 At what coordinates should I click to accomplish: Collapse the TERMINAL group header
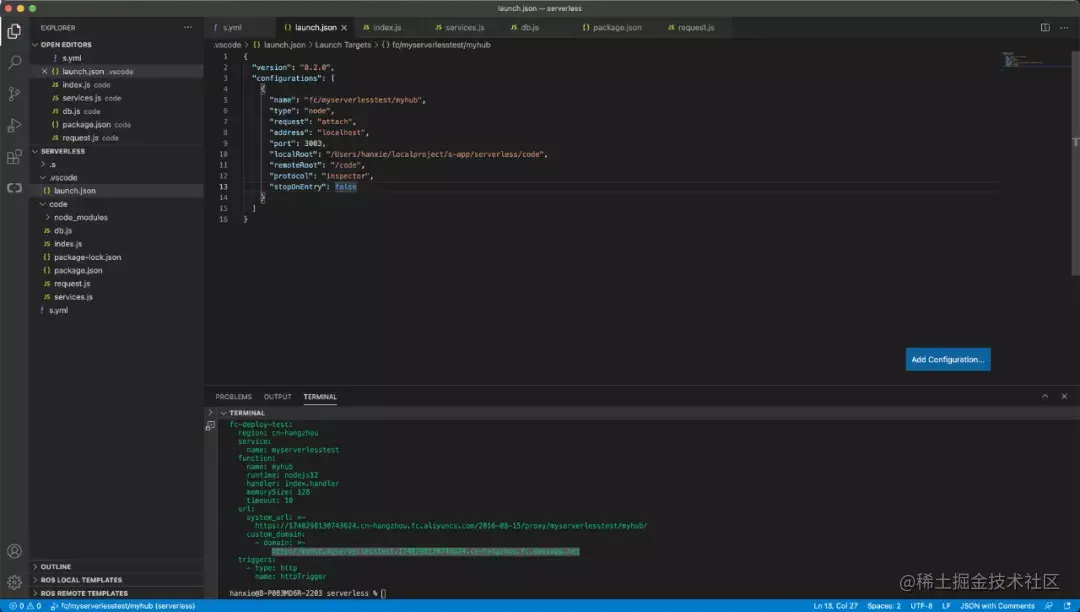click(x=224, y=413)
